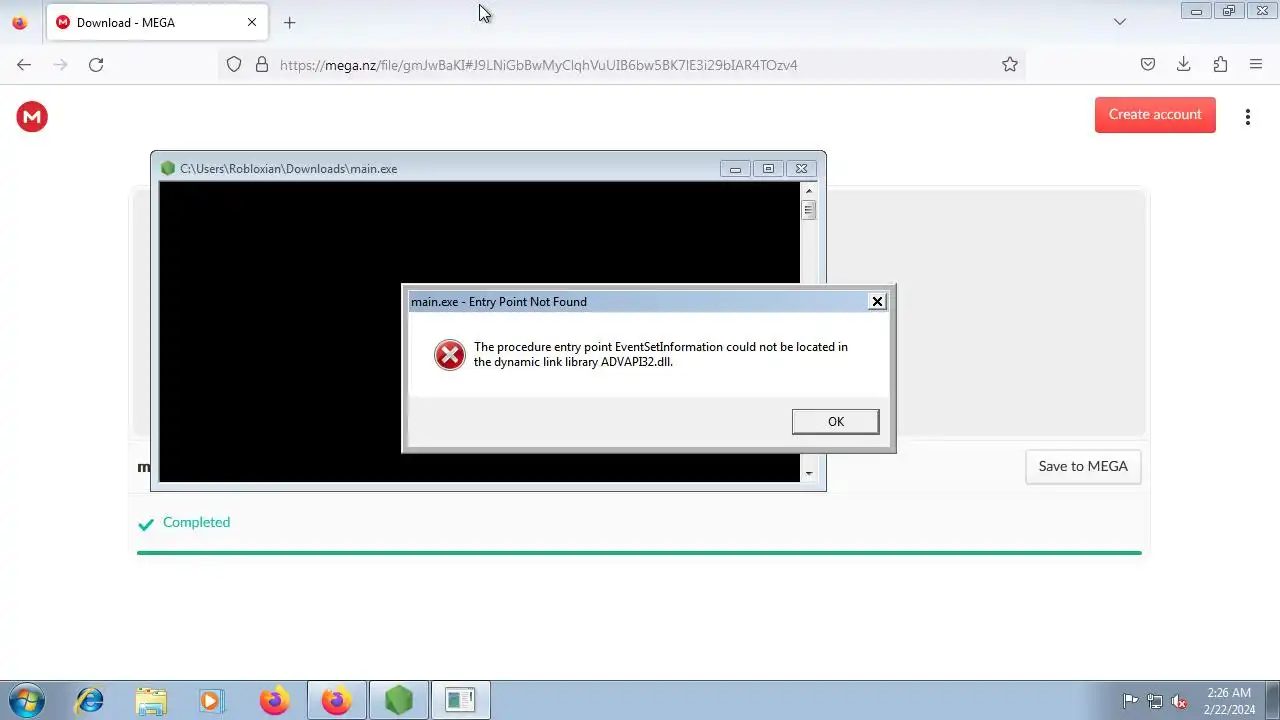Screen dimensions: 1280x720
Task: Reload the page with the refresh icon
Action: click(96, 65)
